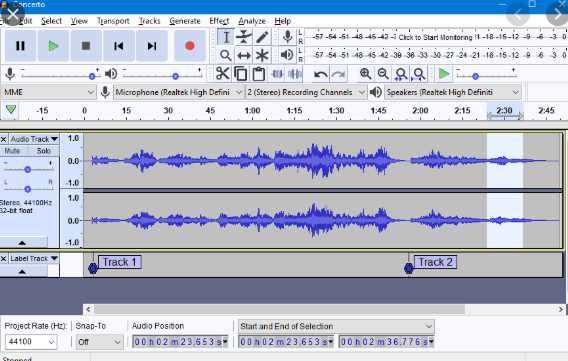
Task: Zoom out with the minus magnifier
Action: tap(383, 74)
